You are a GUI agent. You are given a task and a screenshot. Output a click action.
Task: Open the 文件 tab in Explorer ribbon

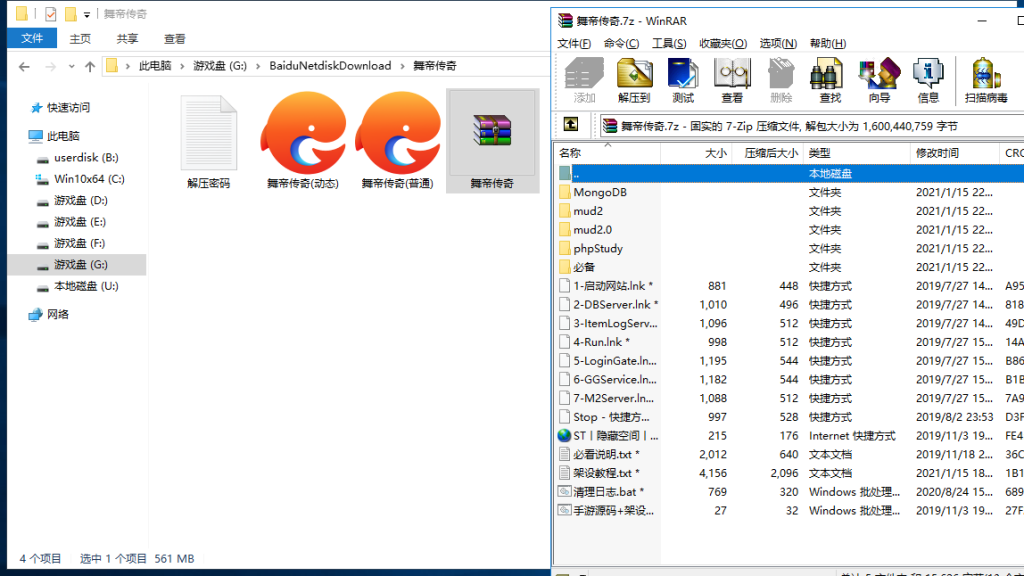(x=32, y=39)
